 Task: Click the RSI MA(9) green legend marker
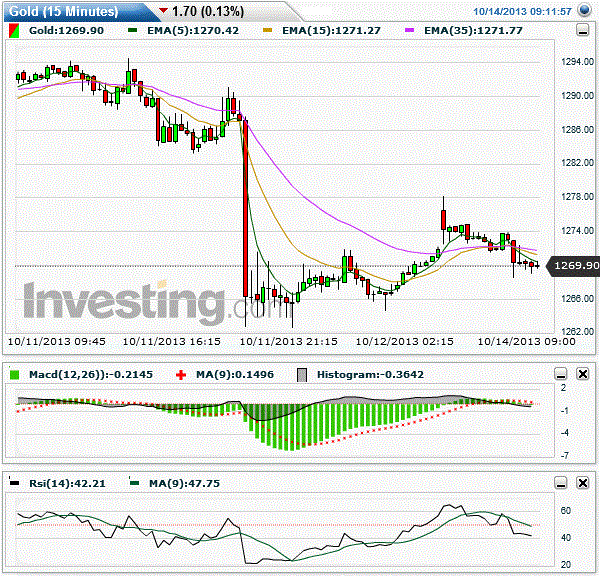[x=134, y=482]
